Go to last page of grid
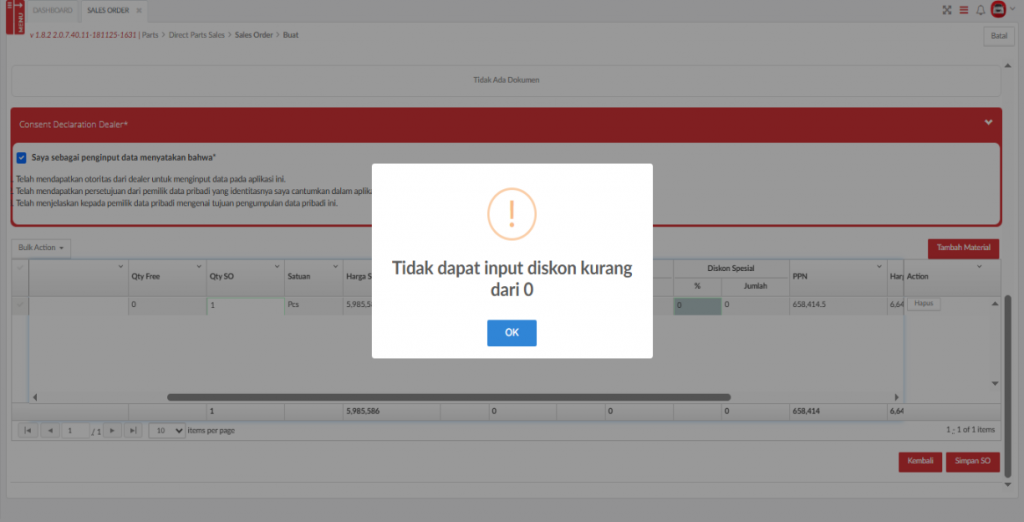1024x522 pixels. [x=134, y=430]
